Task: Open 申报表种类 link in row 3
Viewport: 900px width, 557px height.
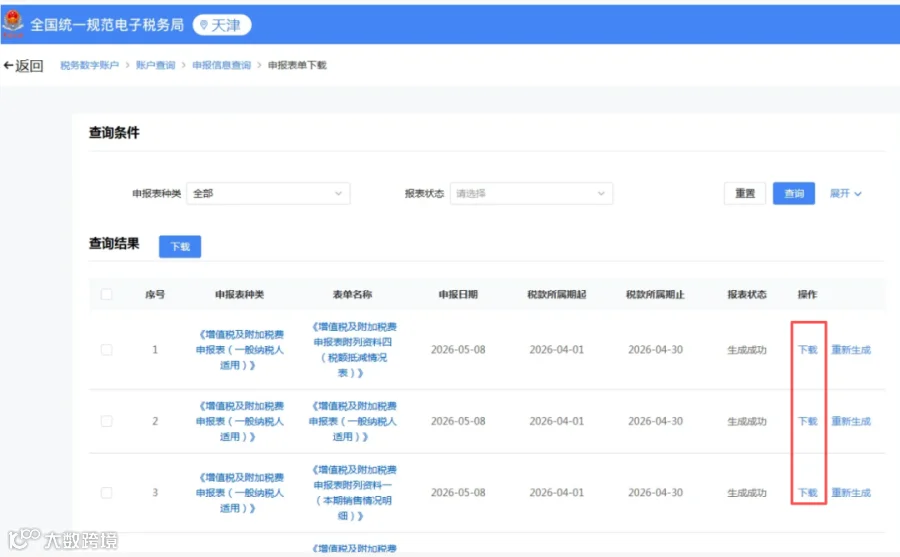Action: pos(239,493)
